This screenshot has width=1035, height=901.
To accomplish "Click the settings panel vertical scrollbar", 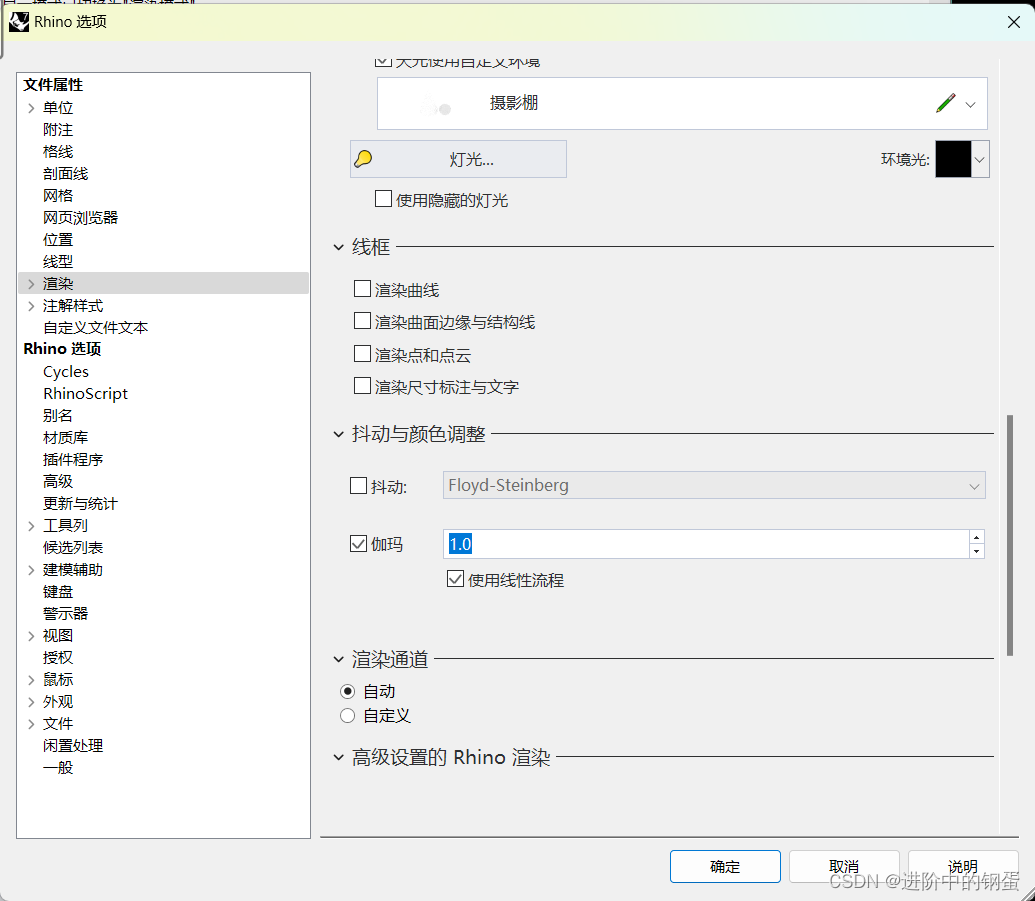I will pyautogui.click(x=1009, y=535).
